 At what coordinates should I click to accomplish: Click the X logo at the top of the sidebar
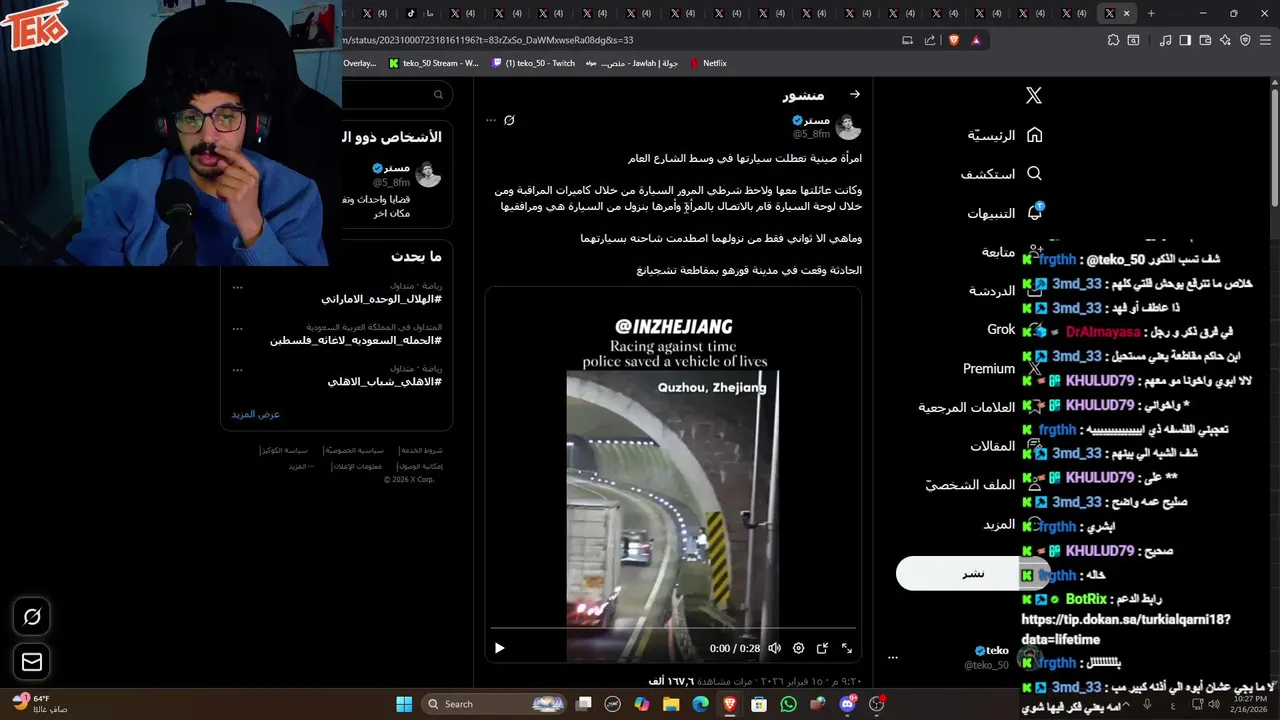point(1034,95)
